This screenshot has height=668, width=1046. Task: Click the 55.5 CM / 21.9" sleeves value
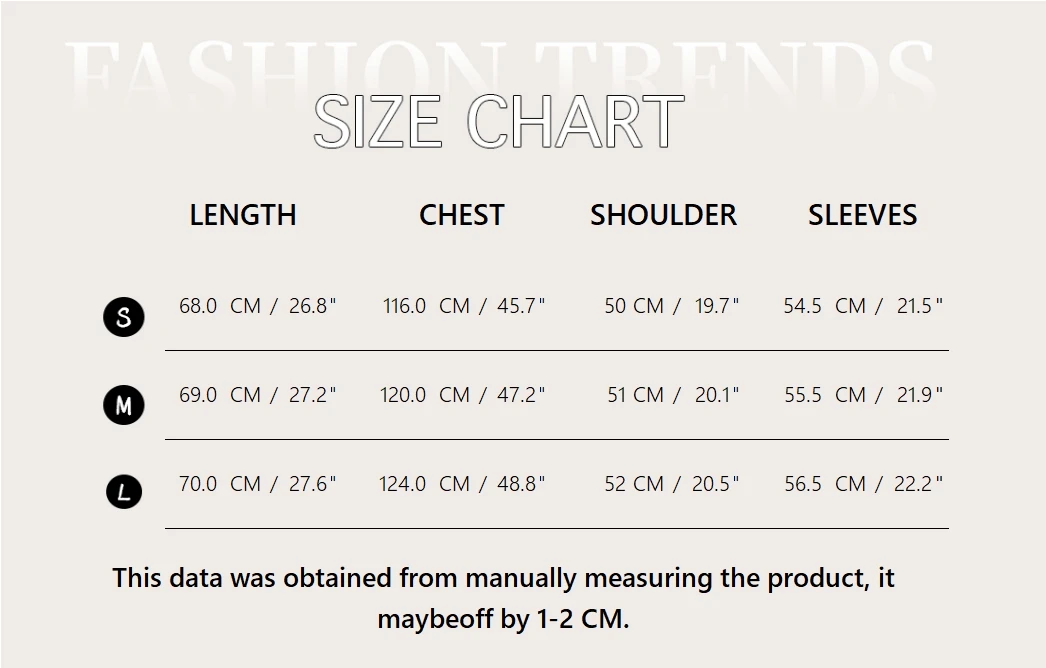(864, 395)
